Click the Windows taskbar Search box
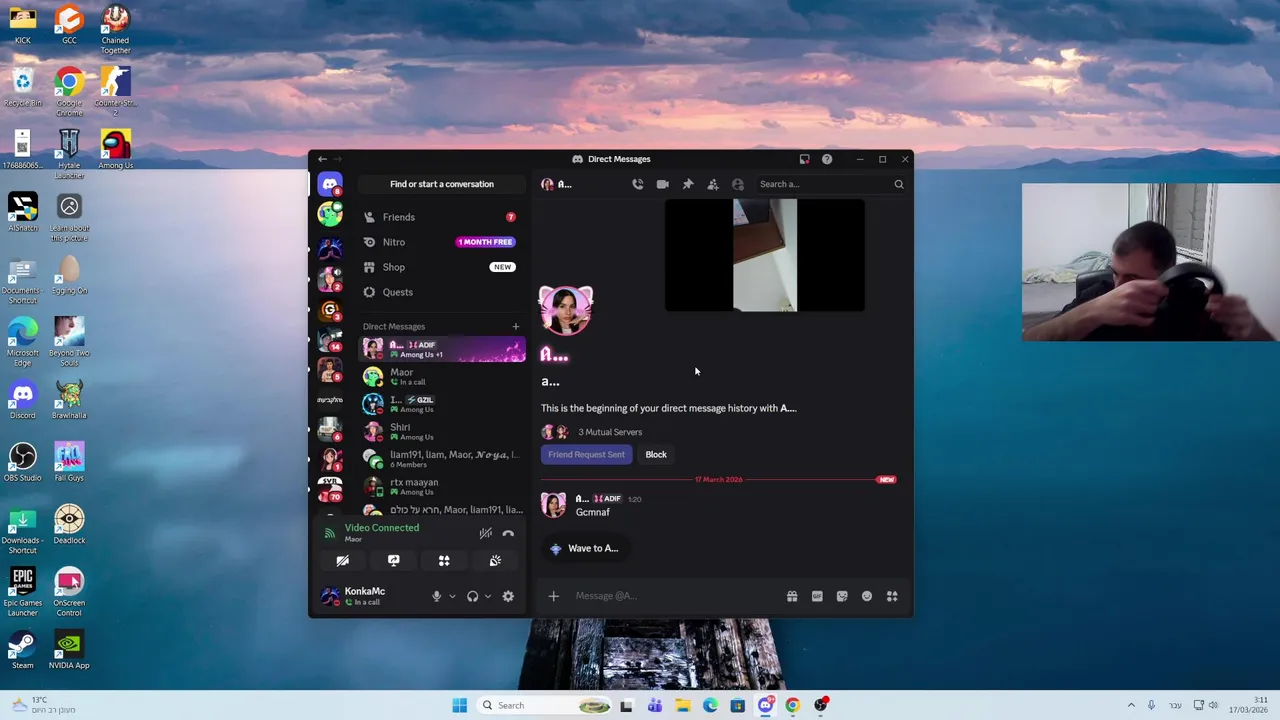 coord(545,705)
